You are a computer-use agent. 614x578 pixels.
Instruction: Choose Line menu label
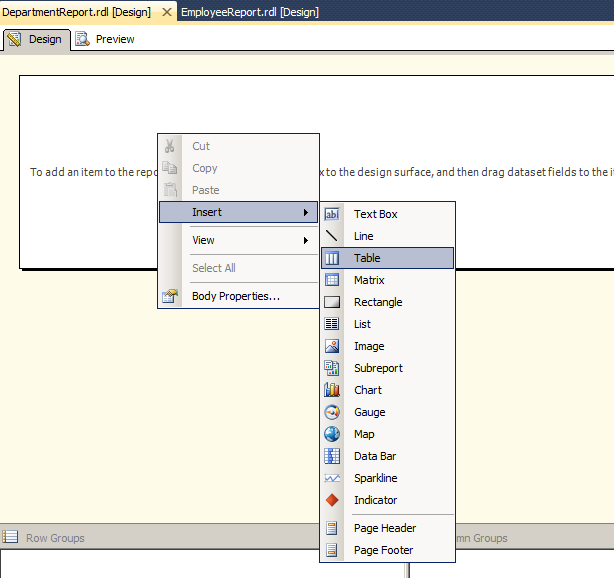[x=363, y=236]
